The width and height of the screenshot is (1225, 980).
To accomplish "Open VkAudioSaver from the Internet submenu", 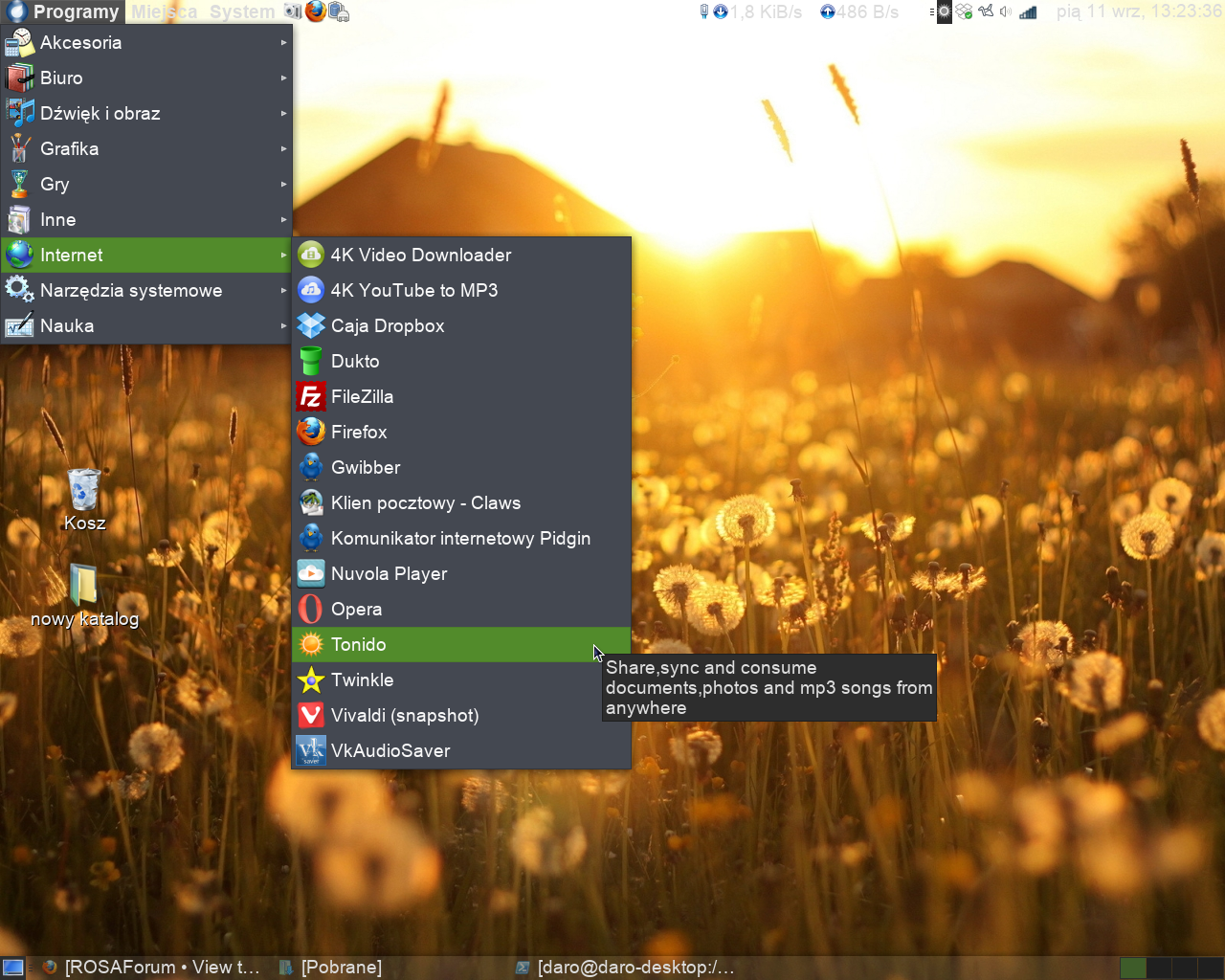I will (x=461, y=750).
